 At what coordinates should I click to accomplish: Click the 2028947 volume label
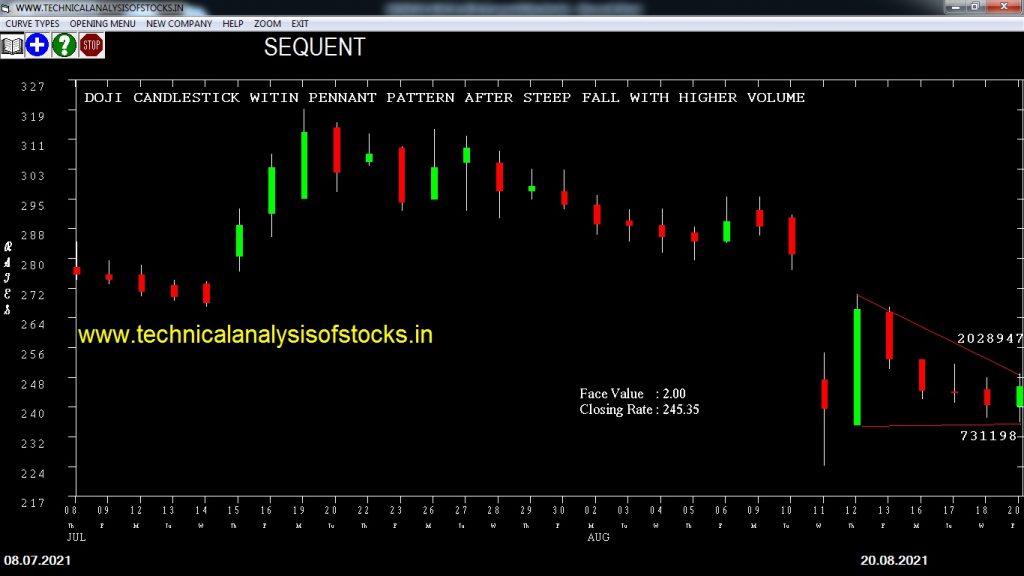[989, 339]
